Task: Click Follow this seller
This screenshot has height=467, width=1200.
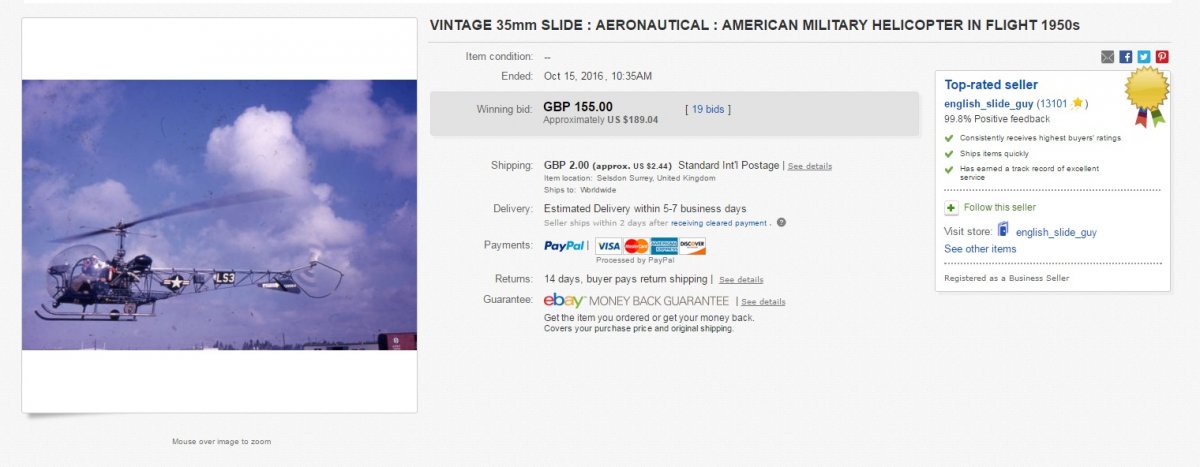Action: tap(999, 208)
